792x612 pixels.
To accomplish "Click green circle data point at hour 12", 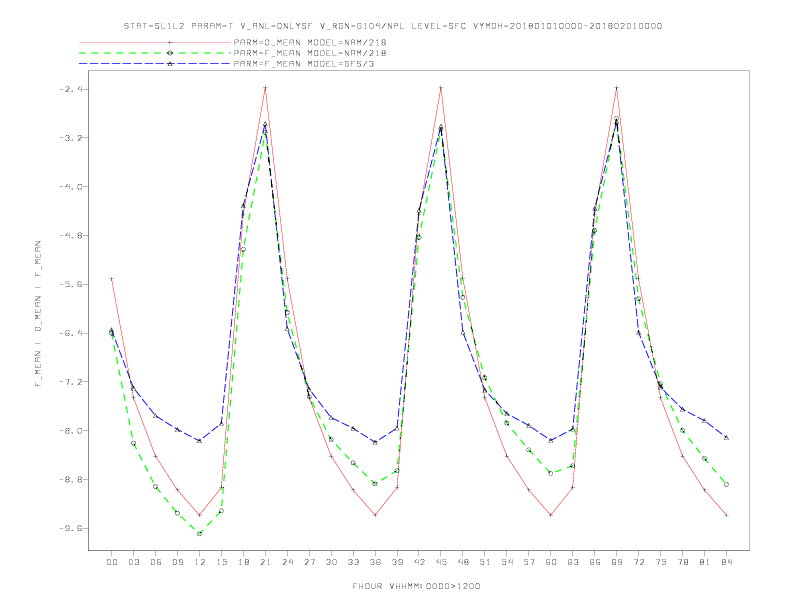I will [x=200, y=534].
